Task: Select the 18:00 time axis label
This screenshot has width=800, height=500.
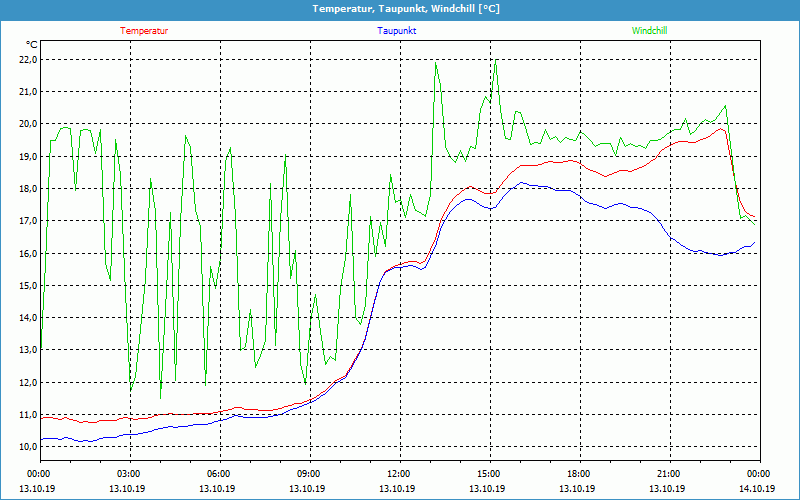Action: 578,474
